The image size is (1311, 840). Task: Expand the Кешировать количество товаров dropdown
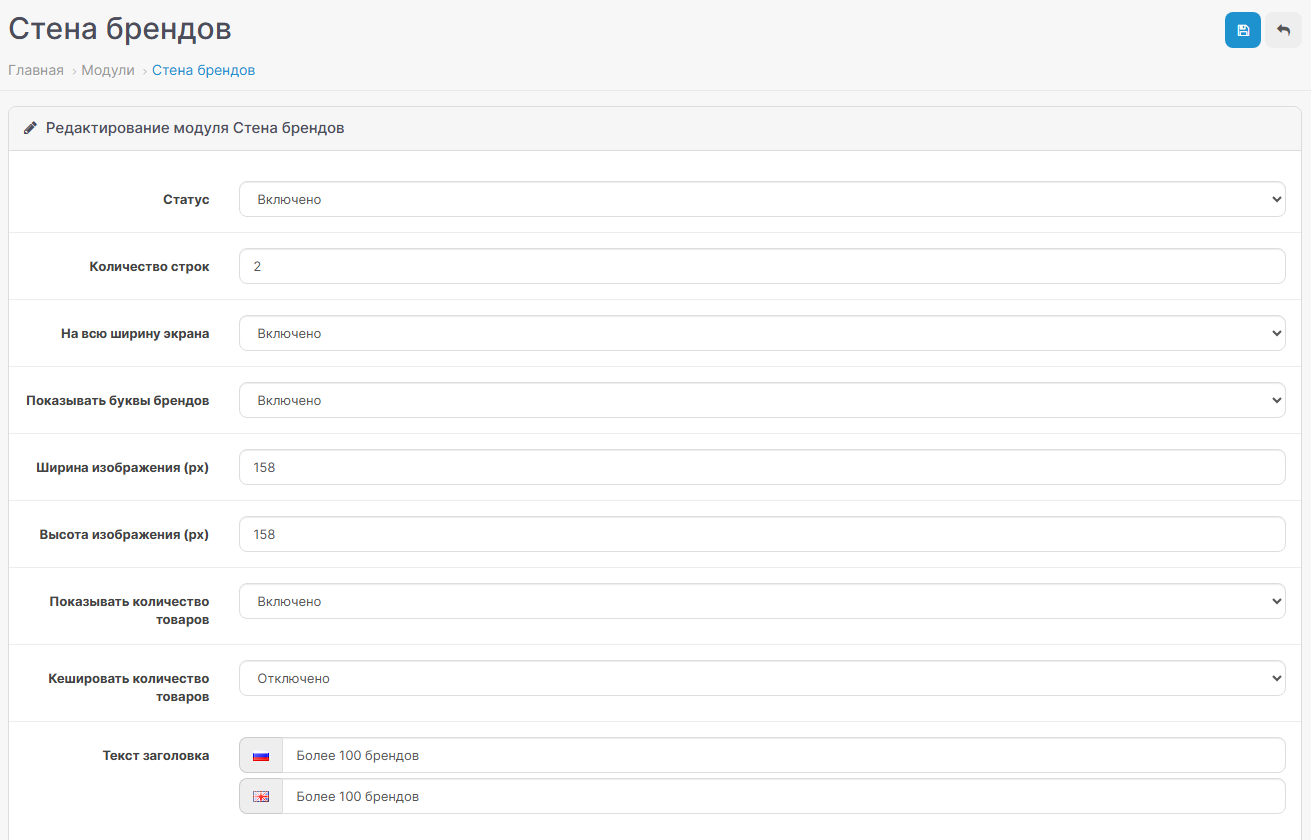click(x=761, y=678)
